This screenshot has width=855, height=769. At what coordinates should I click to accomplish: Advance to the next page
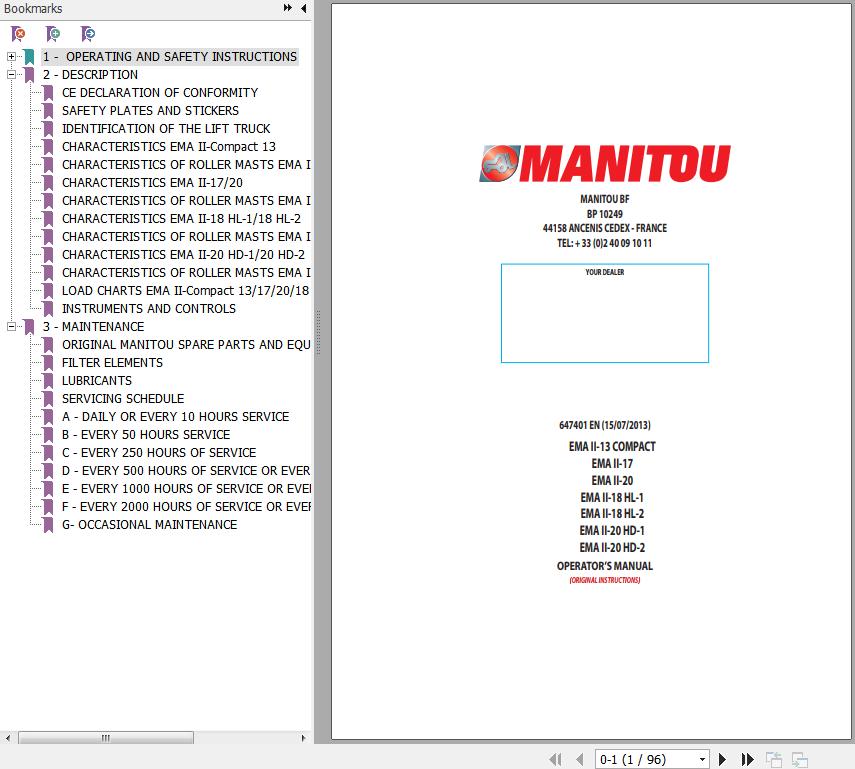722,759
